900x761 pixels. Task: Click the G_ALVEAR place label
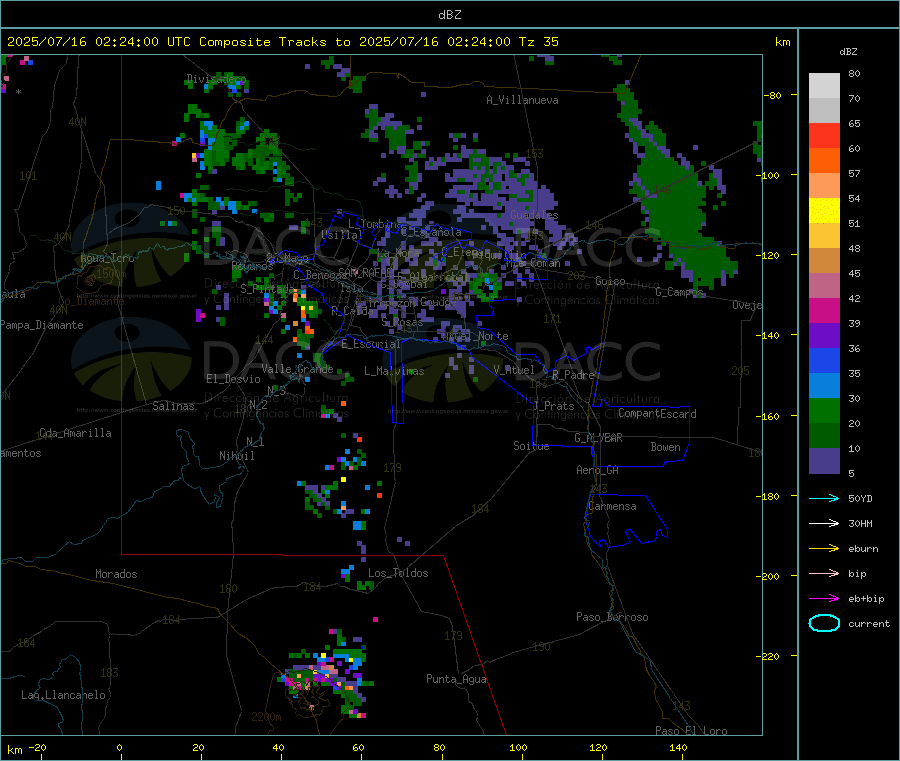coord(598,438)
